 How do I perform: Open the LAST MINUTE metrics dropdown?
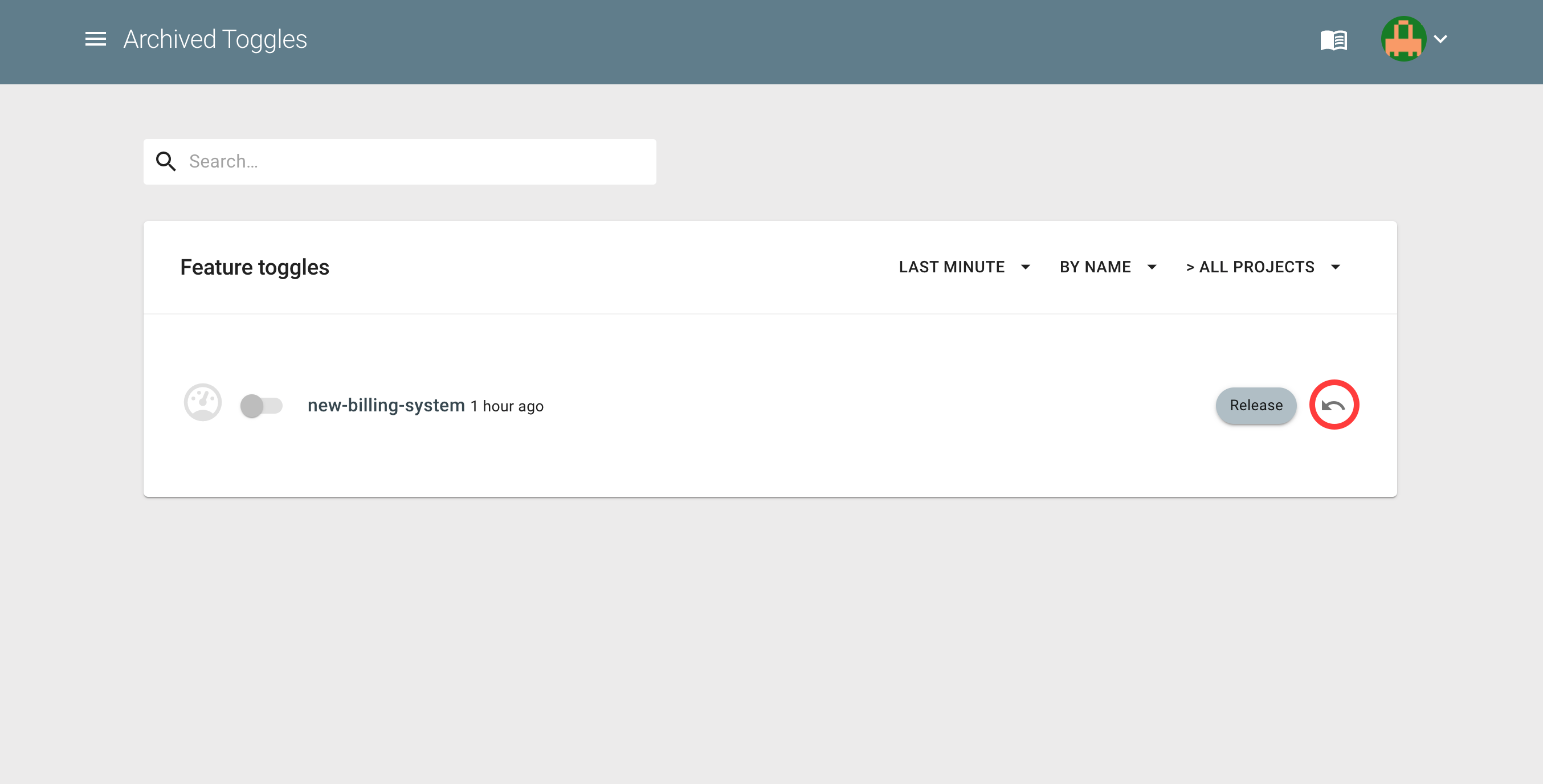pos(964,267)
